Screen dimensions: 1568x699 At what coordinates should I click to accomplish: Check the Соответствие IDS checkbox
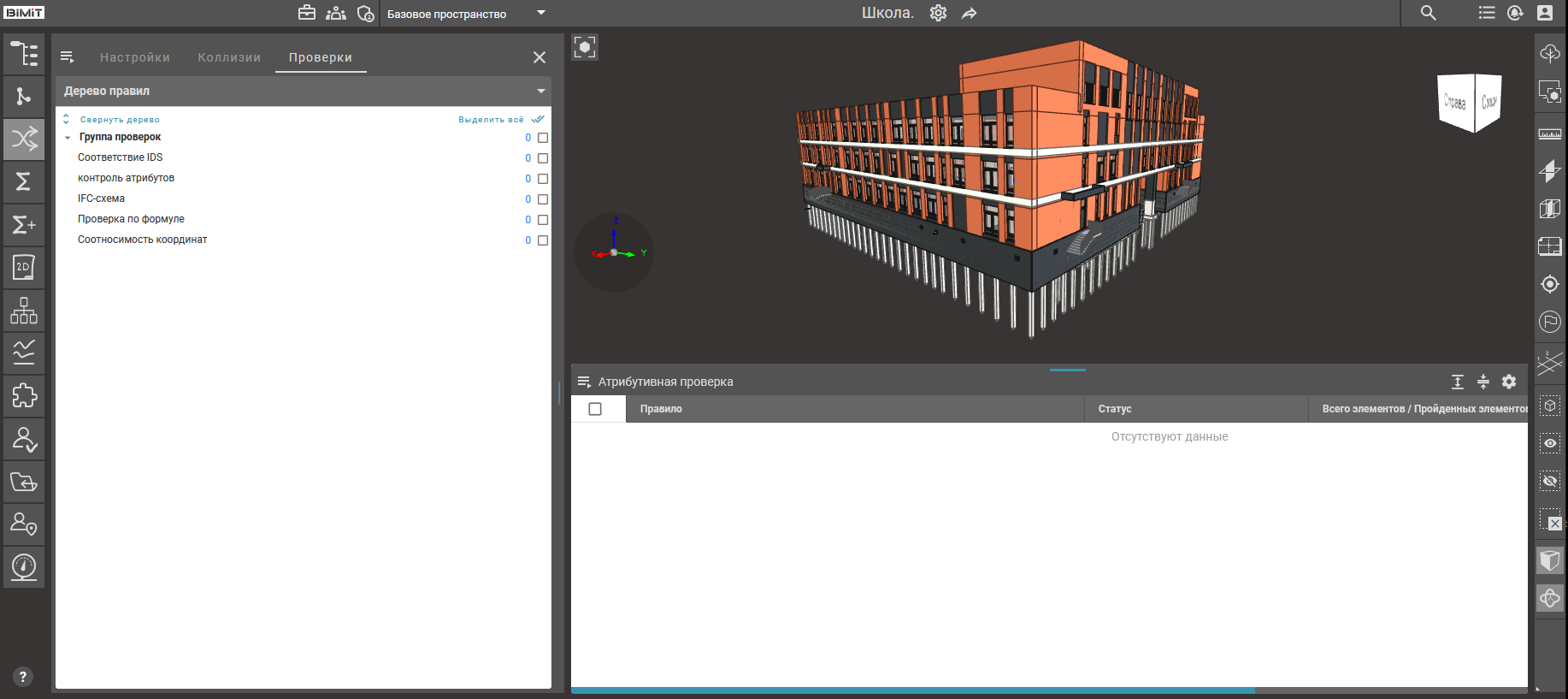(x=543, y=158)
